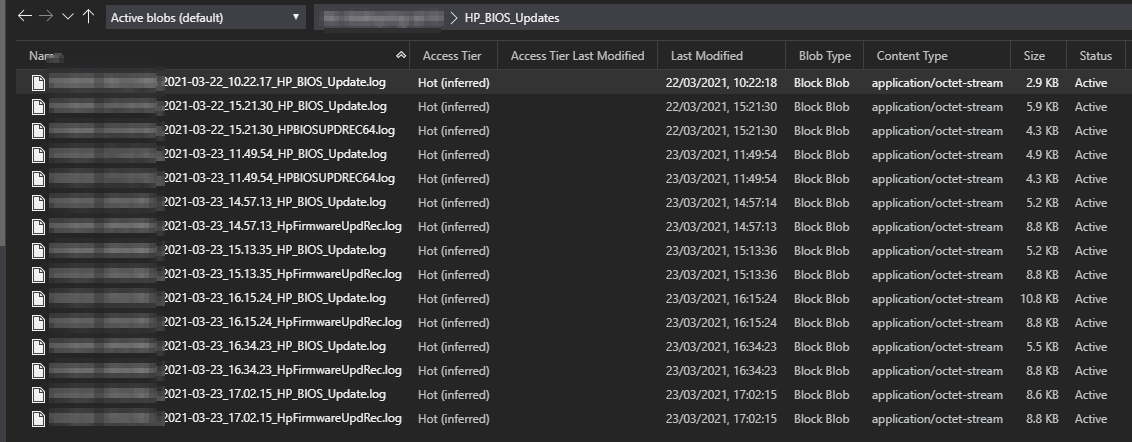This screenshot has width=1132, height=442.
Task: Click file icon of 17.02.15_HpFirmwareUpdRec.log
Action: pos(38,419)
